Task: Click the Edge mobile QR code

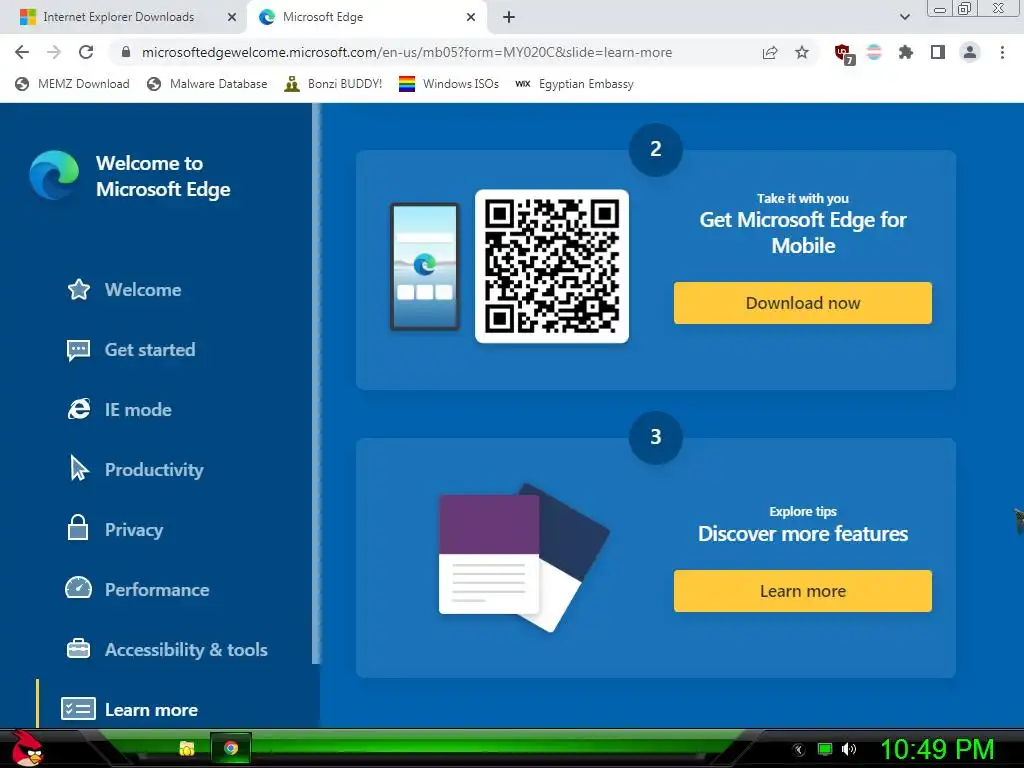Action: (x=552, y=266)
